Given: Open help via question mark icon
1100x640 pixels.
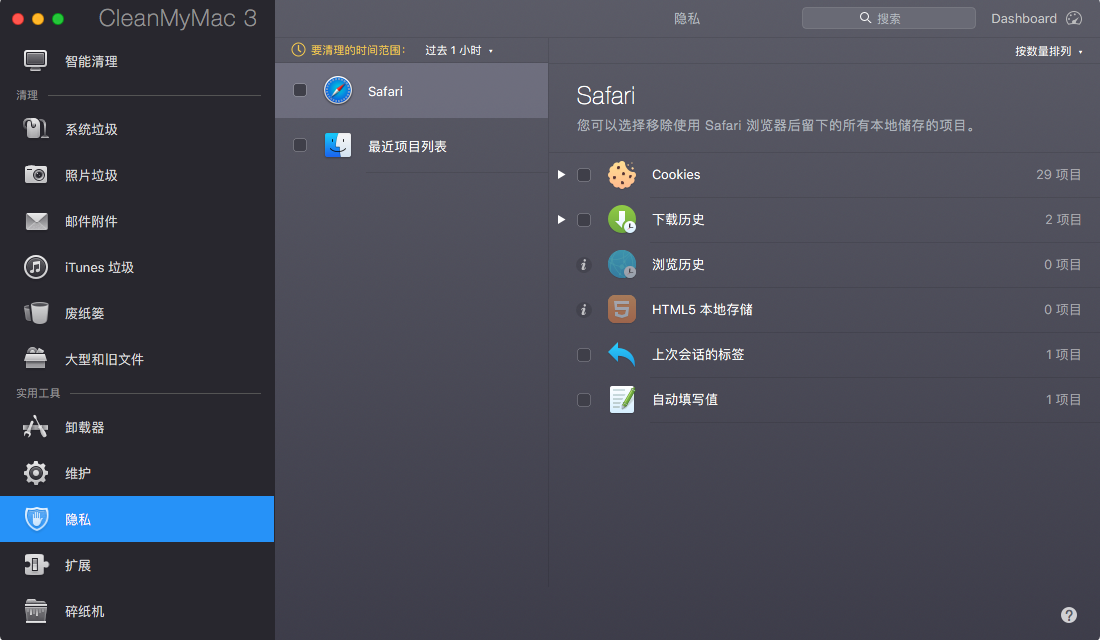Looking at the screenshot, I should pos(1068,615).
